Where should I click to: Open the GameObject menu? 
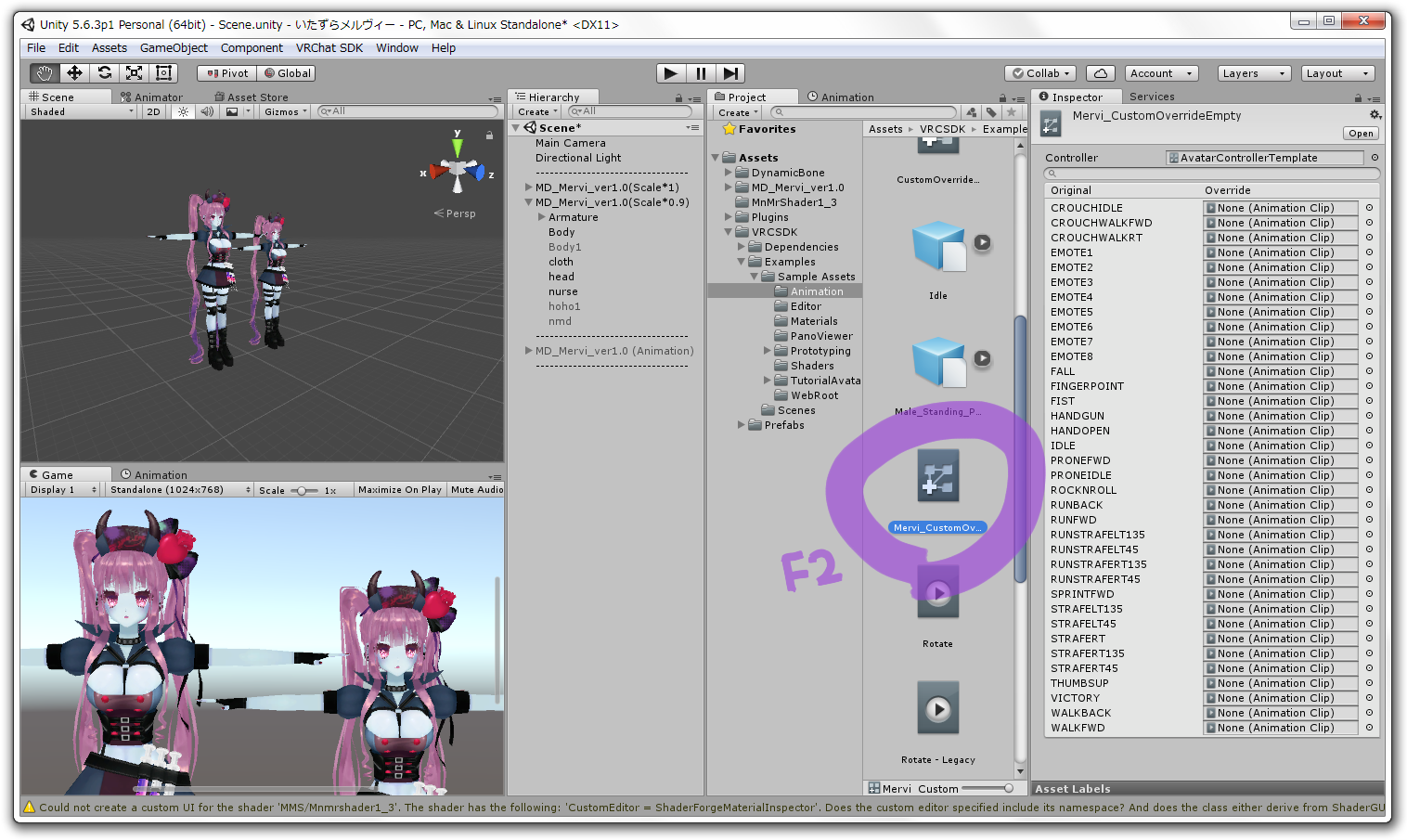coord(174,47)
